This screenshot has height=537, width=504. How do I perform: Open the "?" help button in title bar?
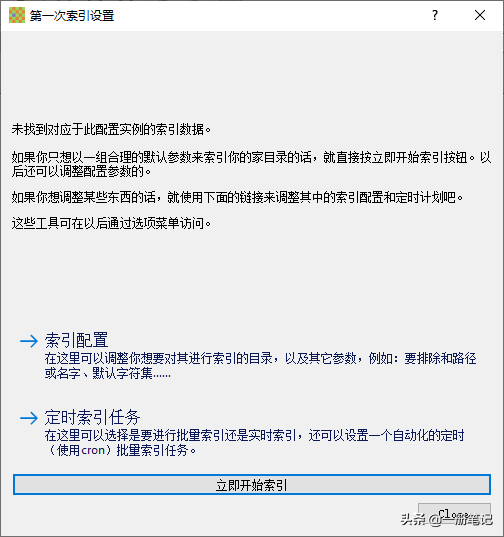(435, 15)
